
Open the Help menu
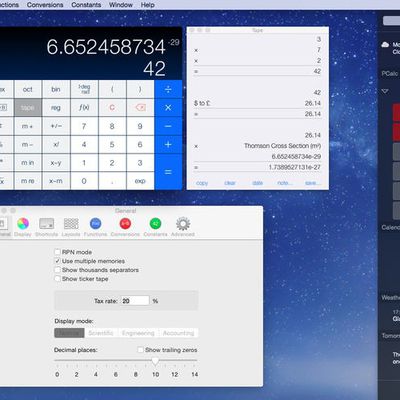click(x=148, y=5)
